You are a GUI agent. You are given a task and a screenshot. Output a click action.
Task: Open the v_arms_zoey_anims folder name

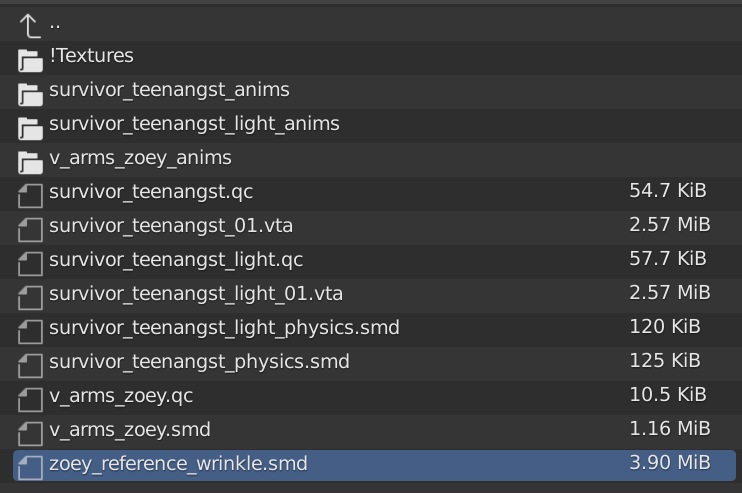tap(140, 157)
